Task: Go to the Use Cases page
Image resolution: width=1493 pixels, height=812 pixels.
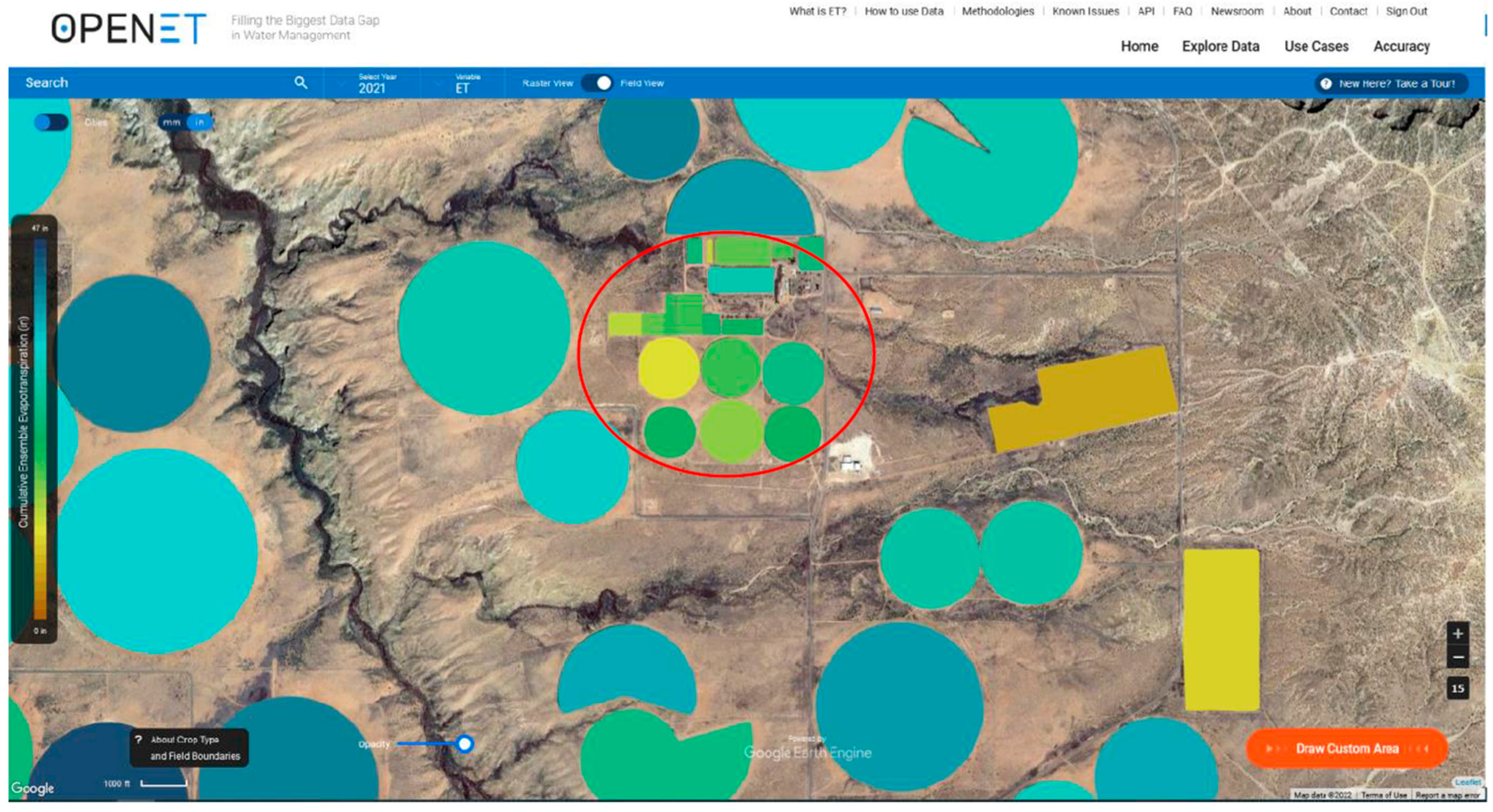Action: coord(1316,46)
